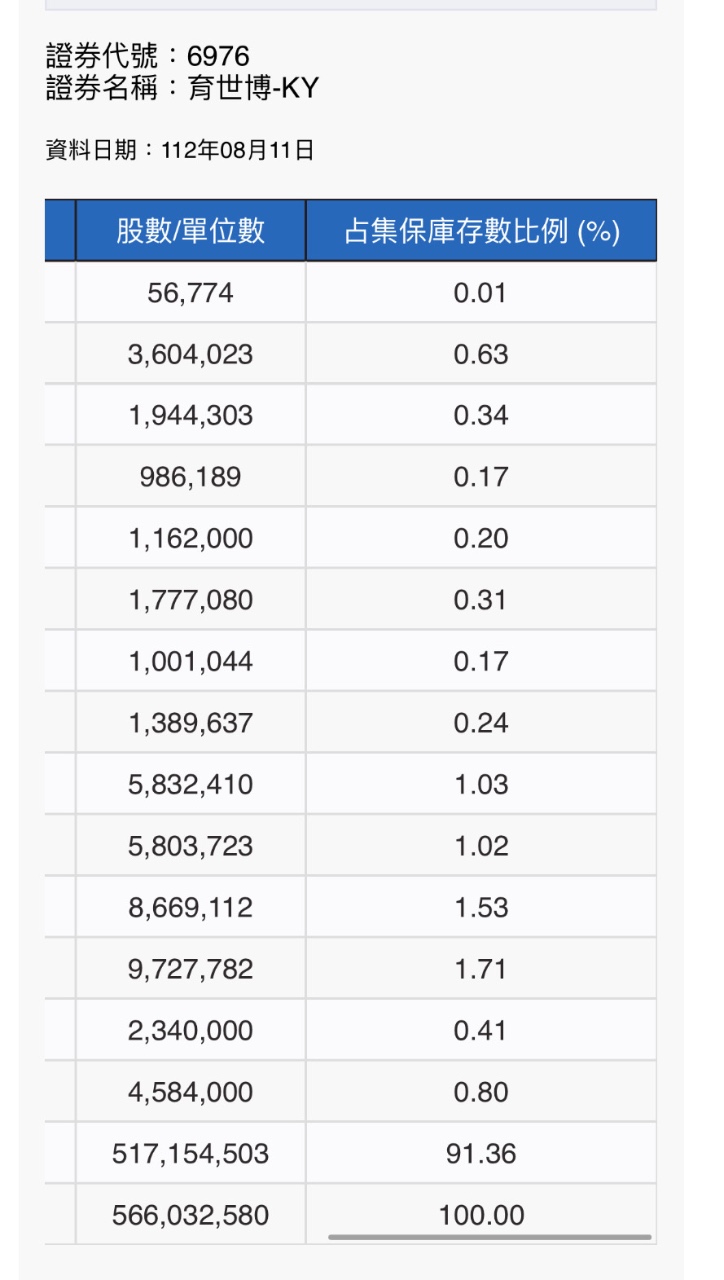724x1280 pixels.
Task: Click the 股數/單位數 column header
Action: [x=190, y=231]
